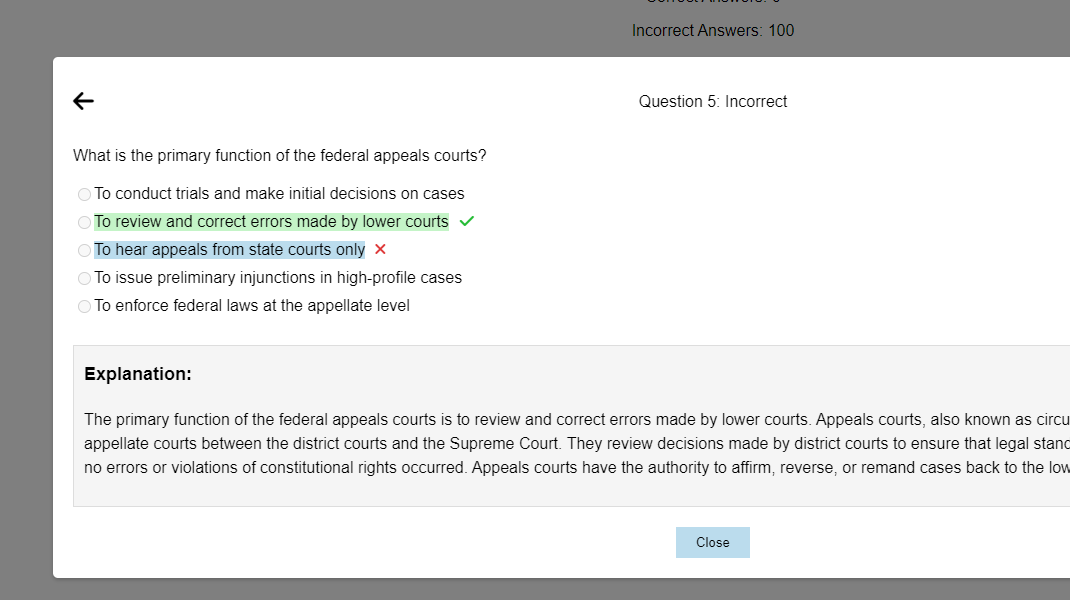Select radio for 'To review and correct errors'
The width and height of the screenshot is (1070, 600).
click(84, 222)
